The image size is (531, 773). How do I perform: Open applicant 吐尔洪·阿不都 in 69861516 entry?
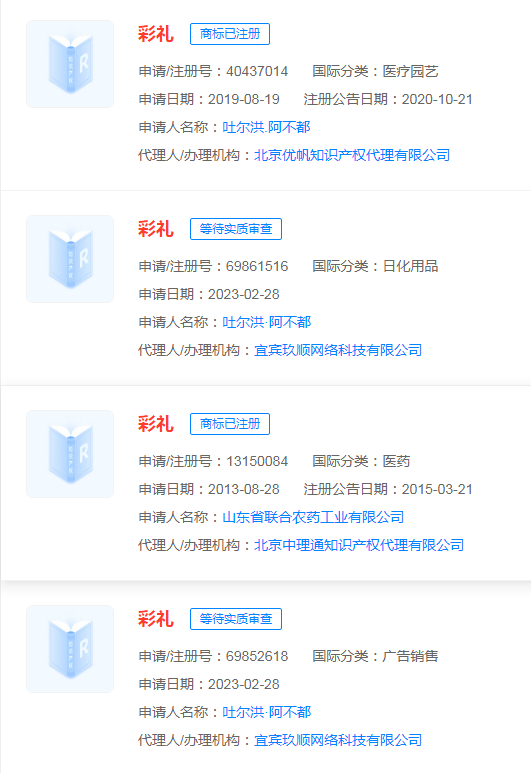pos(266,322)
